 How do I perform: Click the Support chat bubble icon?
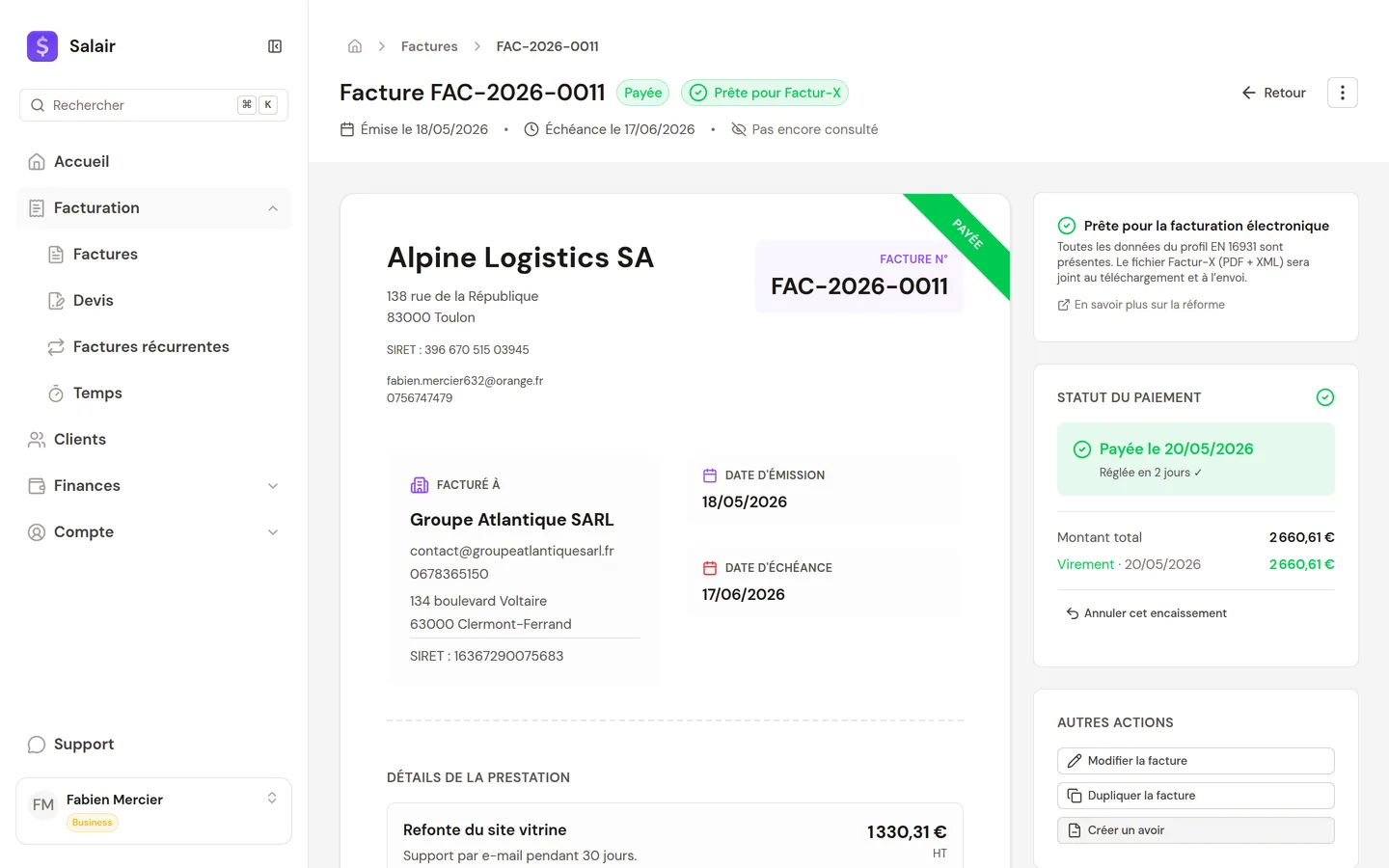(37, 745)
